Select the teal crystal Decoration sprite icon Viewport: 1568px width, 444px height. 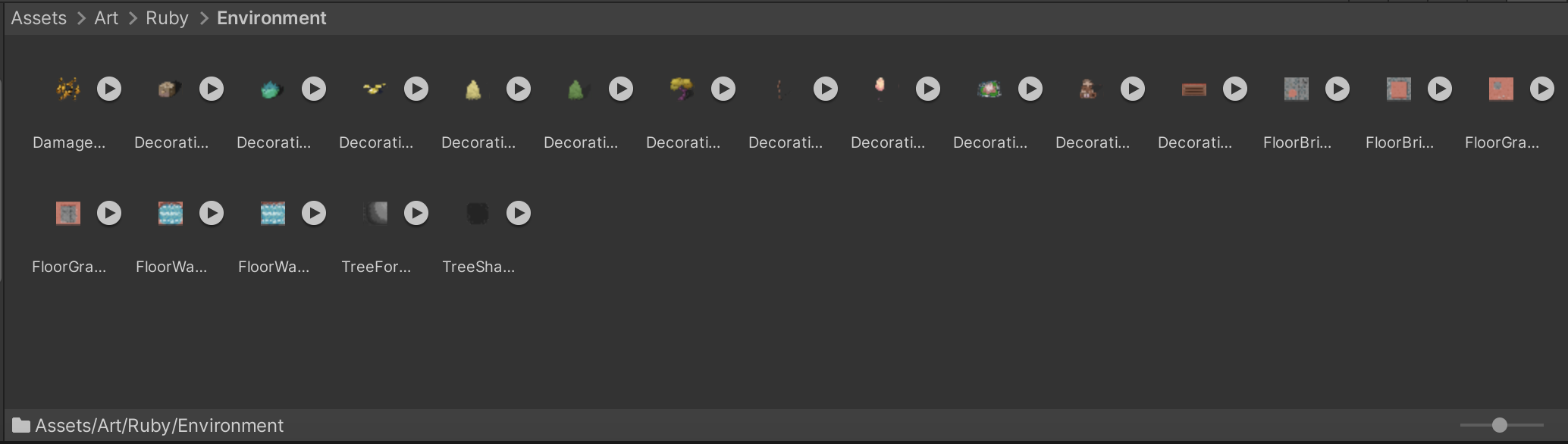pos(272,89)
